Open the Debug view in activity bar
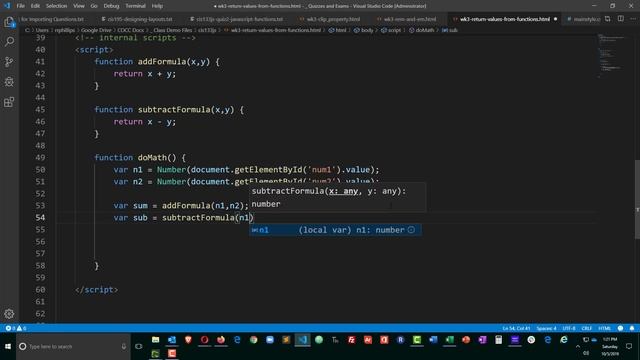Image resolution: width=640 pixels, height=360 pixels. (9, 82)
